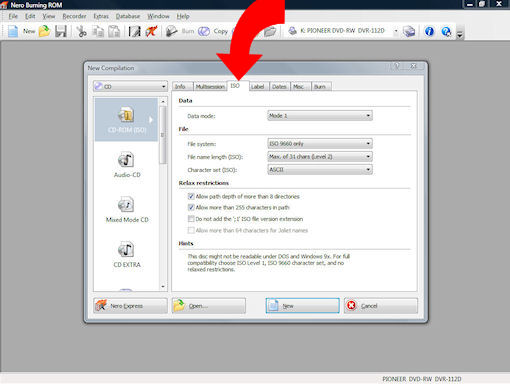Click the compilation list scroll up arrow
The image size is (510, 384).
click(x=163, y=101)
